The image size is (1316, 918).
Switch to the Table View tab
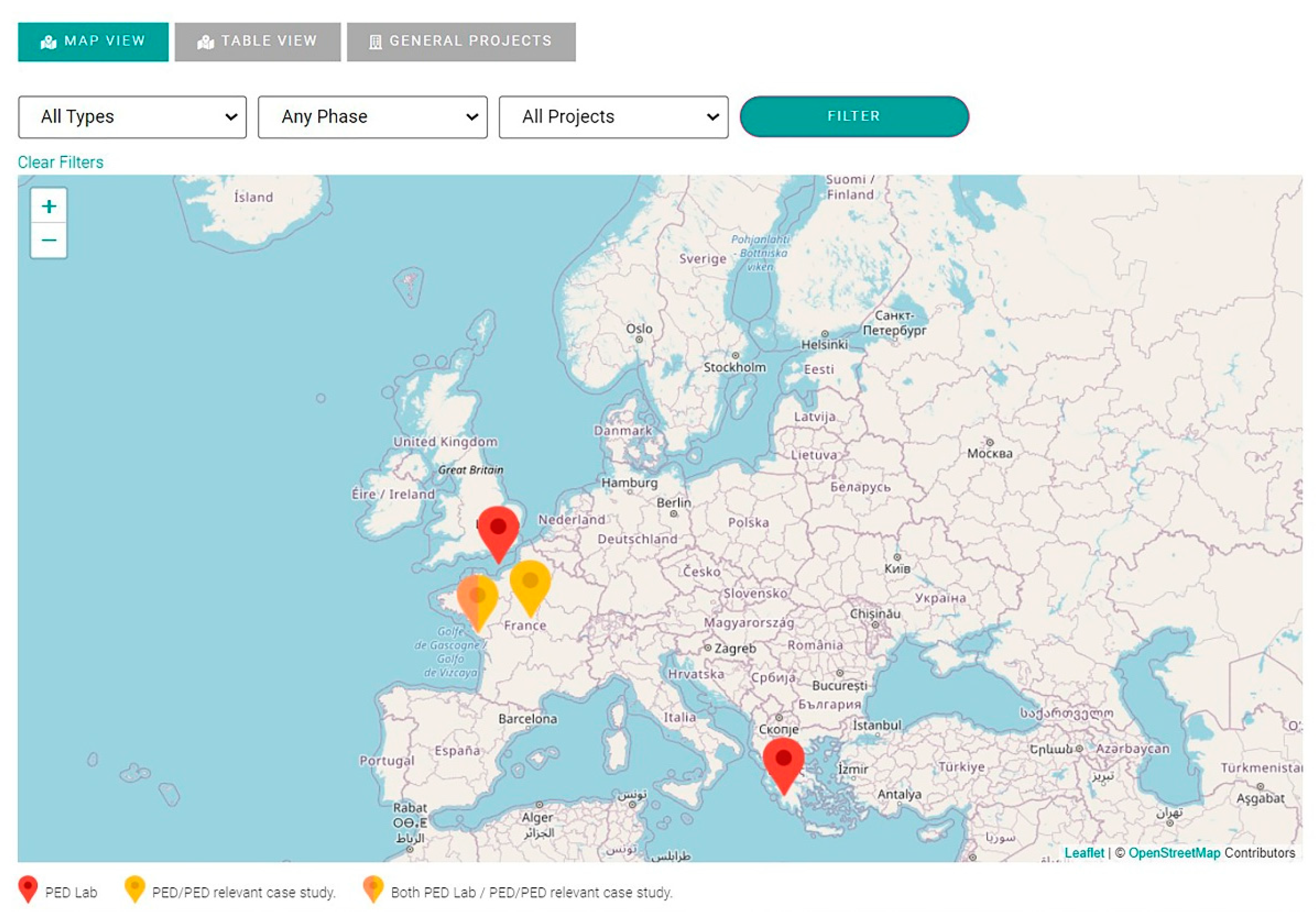257,41
